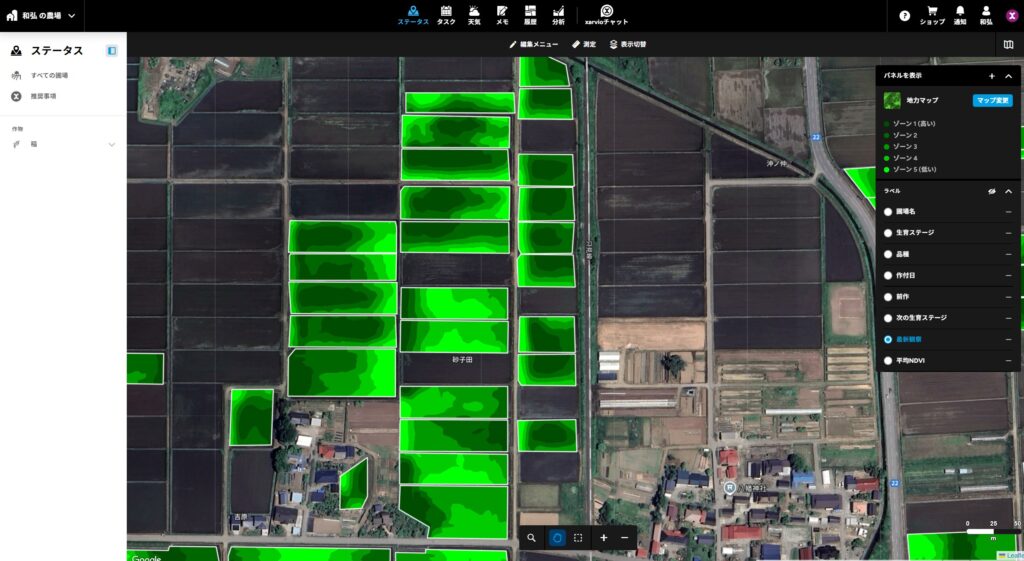
Task: Switch to the 履歴 (History) tab
Action: pyautogui.click(x=530, y=15)
